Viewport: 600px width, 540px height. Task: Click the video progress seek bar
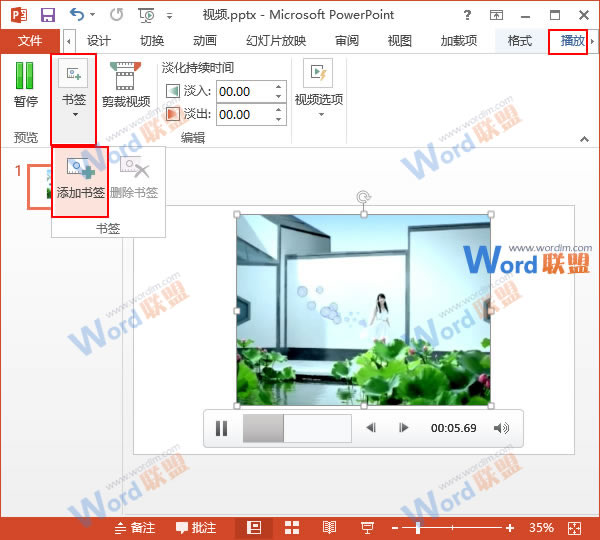[x=297, y=428]
